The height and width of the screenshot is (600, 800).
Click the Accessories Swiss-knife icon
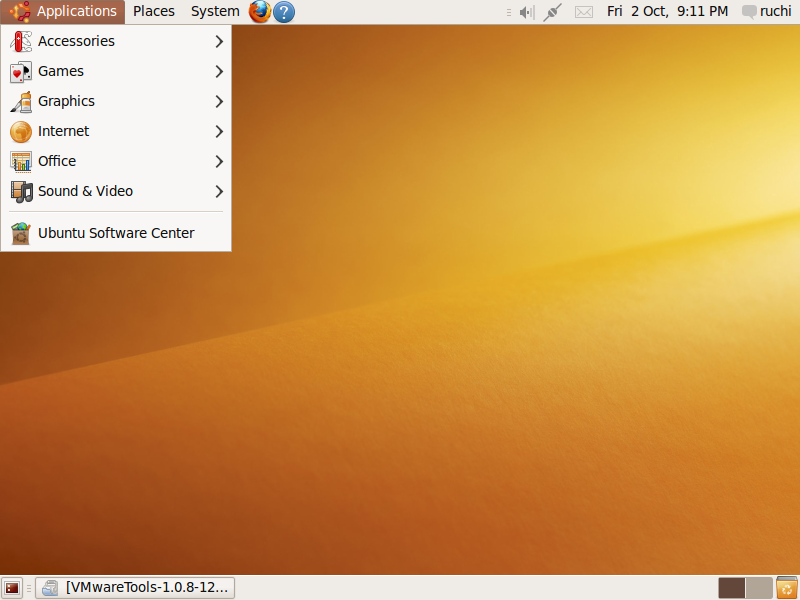(21, 41)
